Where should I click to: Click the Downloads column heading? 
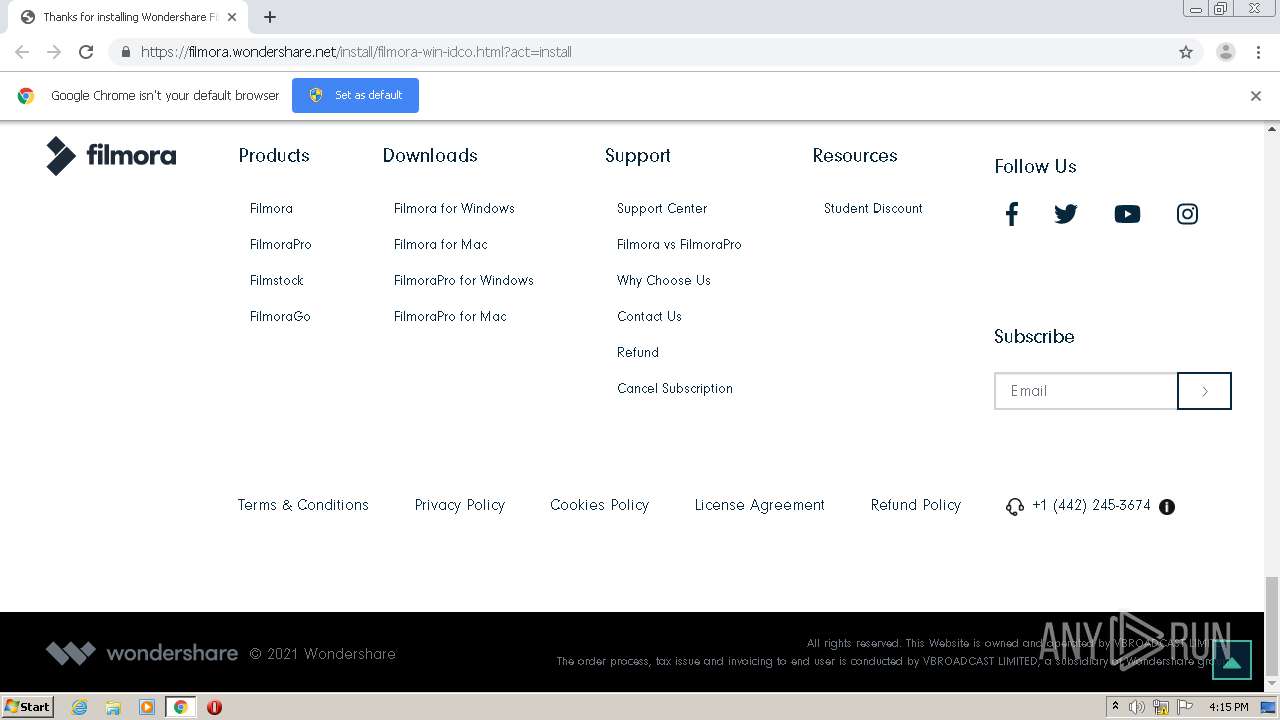click(x=430, y=156)
